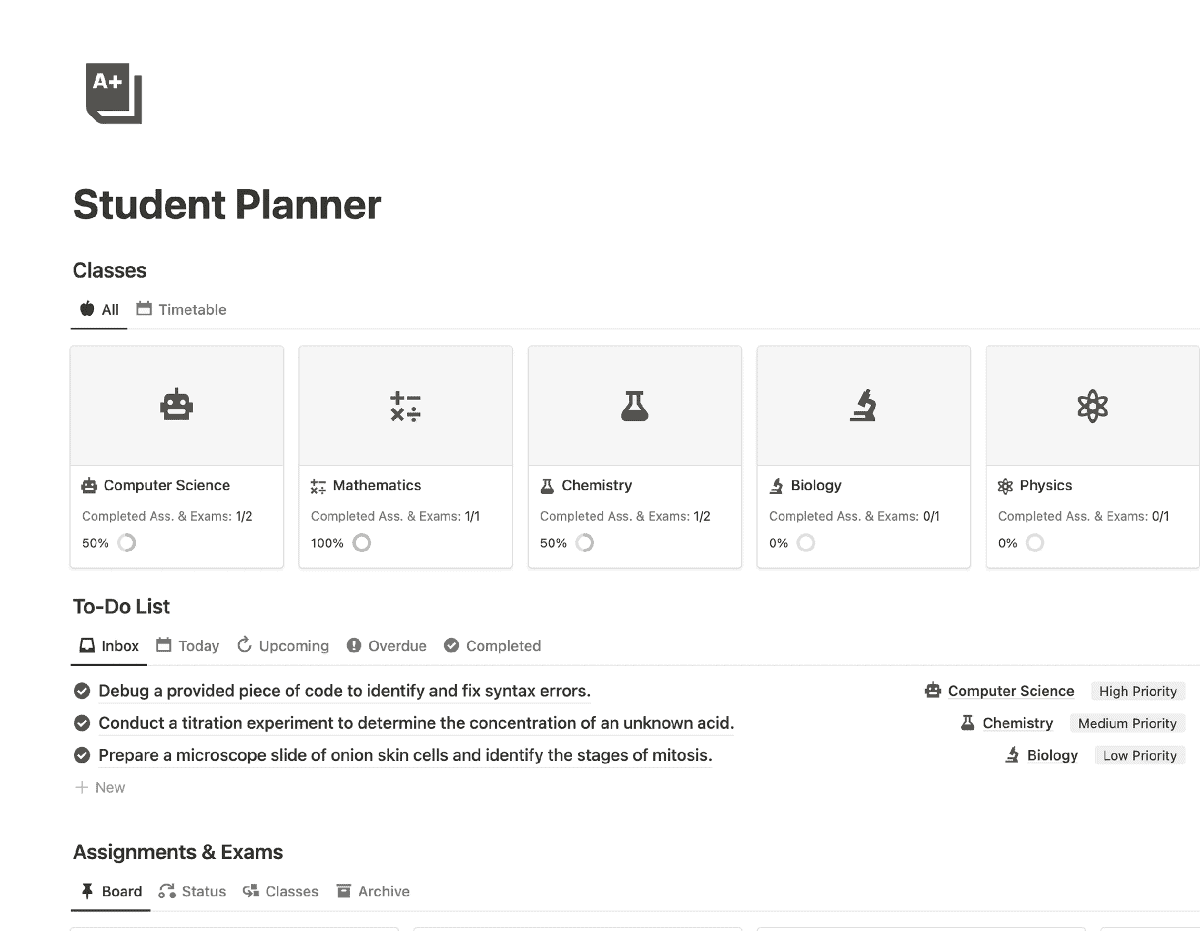1200x931 pixels.
Task: Select the Mathematics card icon
Action: (405, 404)
